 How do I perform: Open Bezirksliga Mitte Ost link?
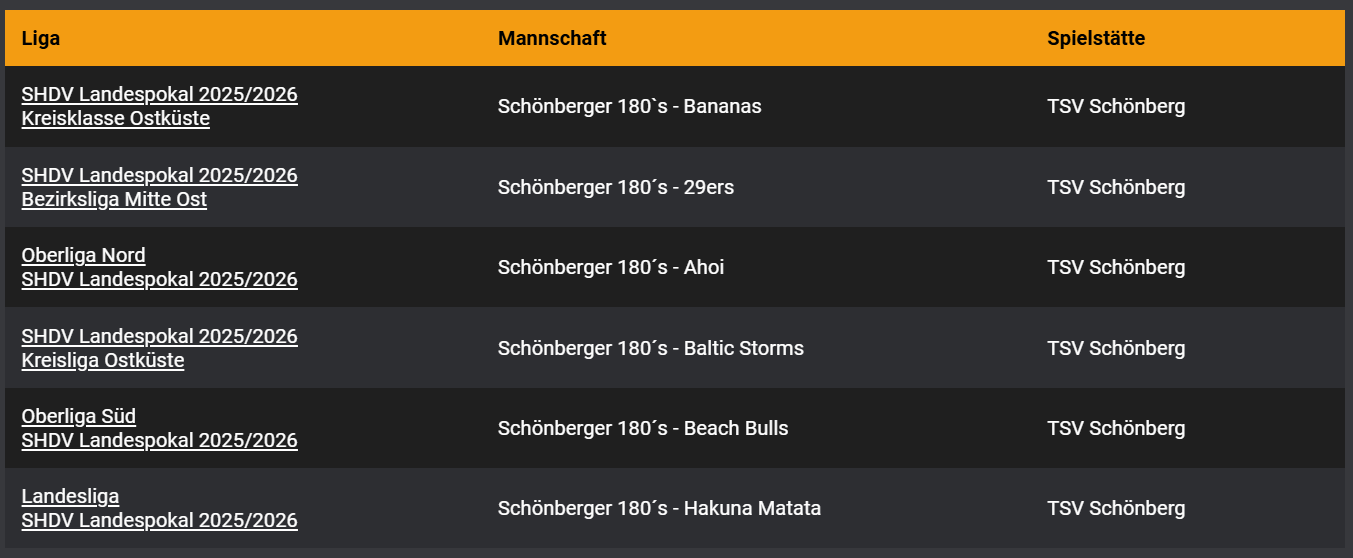click(x=114, y=199)
